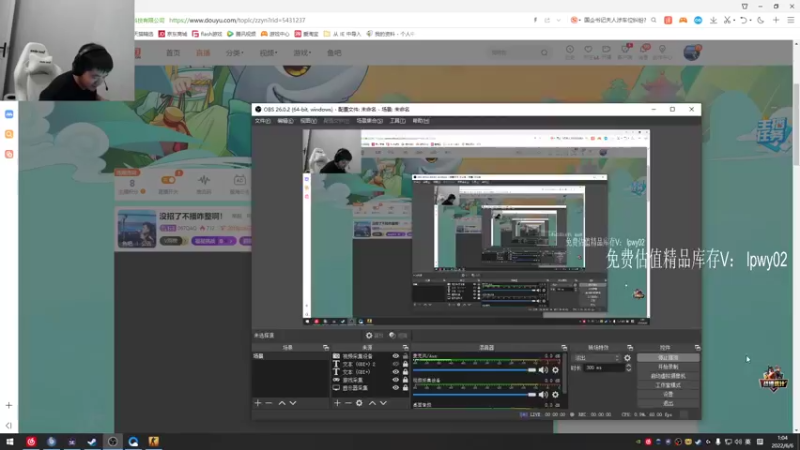Open OBS Edit menu
Viewport: 800px width, 450px height.
point(285,121)
